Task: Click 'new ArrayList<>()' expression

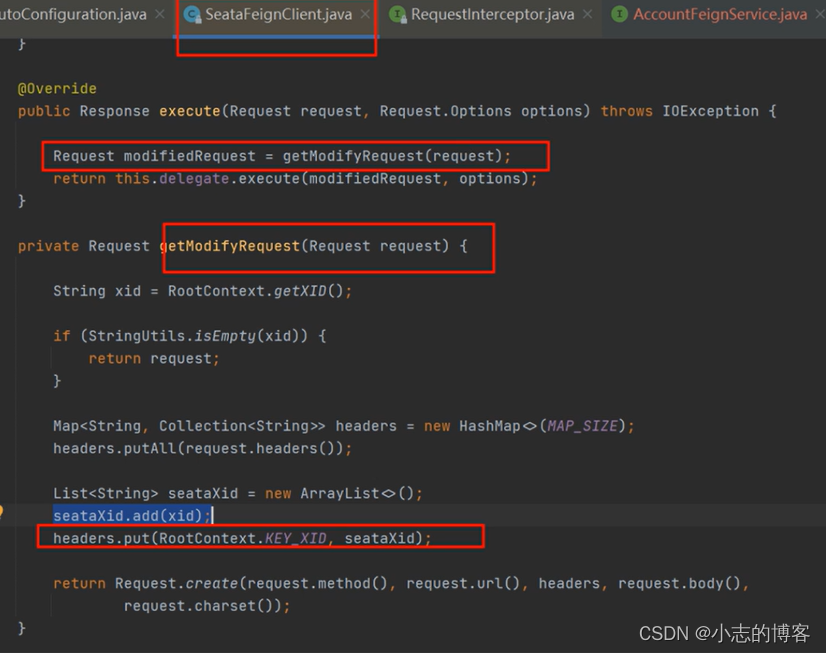Action: tap(339, 493)
